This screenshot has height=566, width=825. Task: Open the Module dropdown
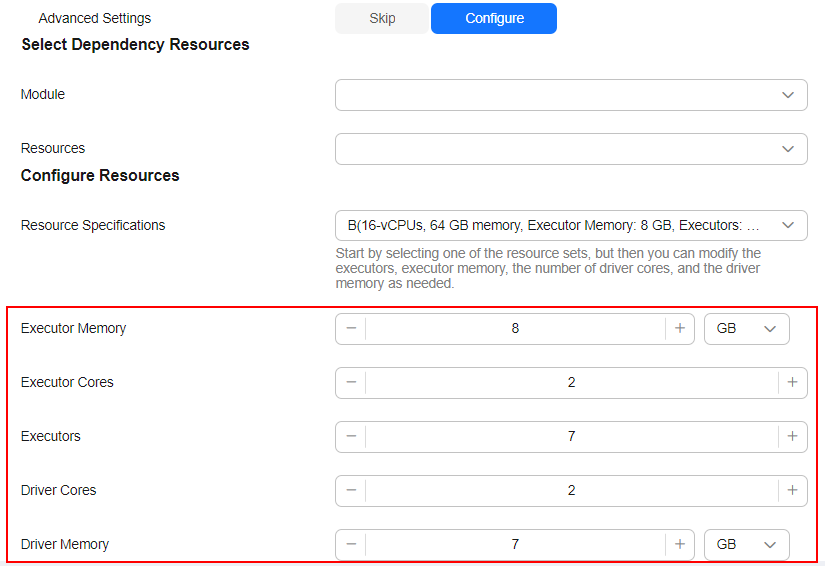(x=571, y=95)
